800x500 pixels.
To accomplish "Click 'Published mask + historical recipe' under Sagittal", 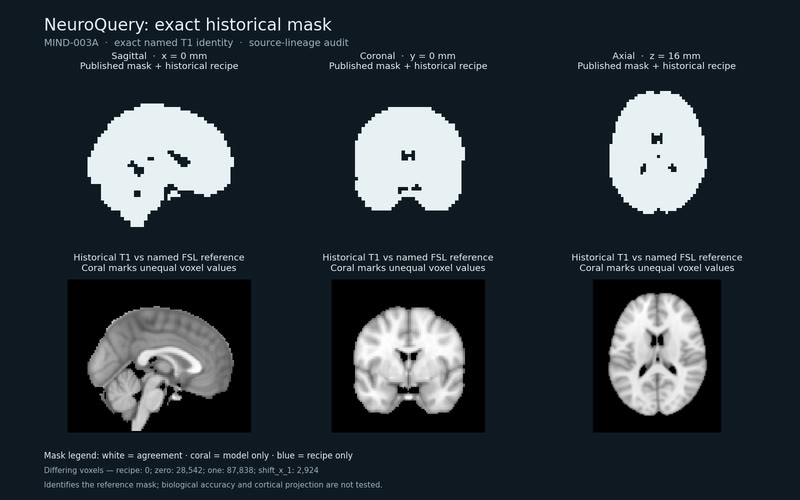I will (159, 66).
